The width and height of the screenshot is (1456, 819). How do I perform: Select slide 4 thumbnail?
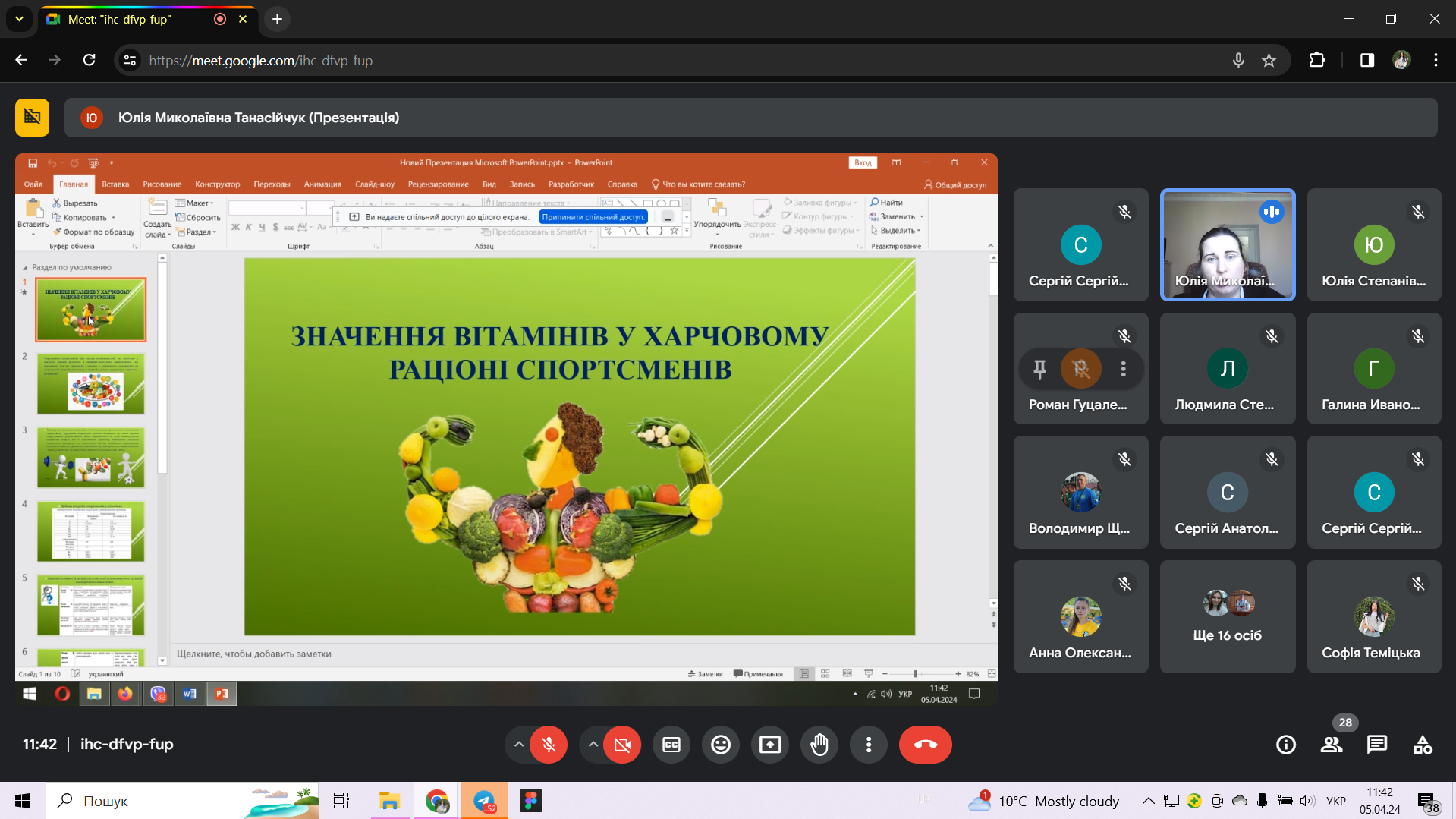point(90,531)
